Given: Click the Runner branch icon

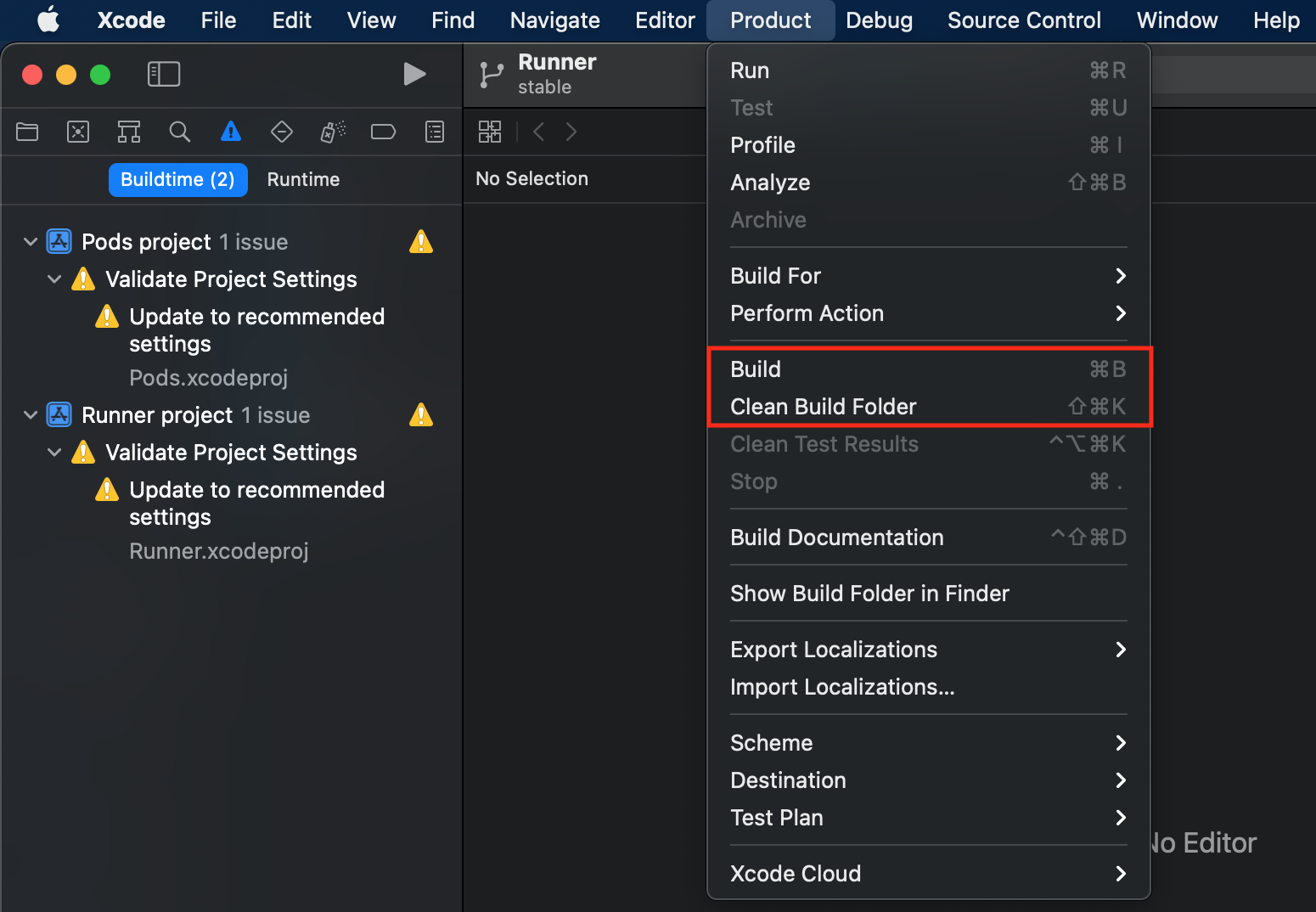Looking at the screenshot, I should (x=491, y=75).
